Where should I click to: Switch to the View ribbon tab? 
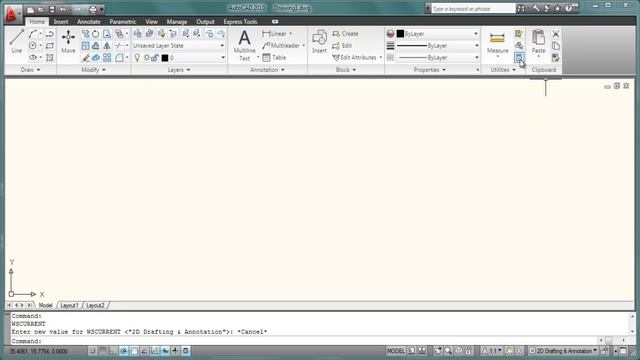[x=151, y=22]
